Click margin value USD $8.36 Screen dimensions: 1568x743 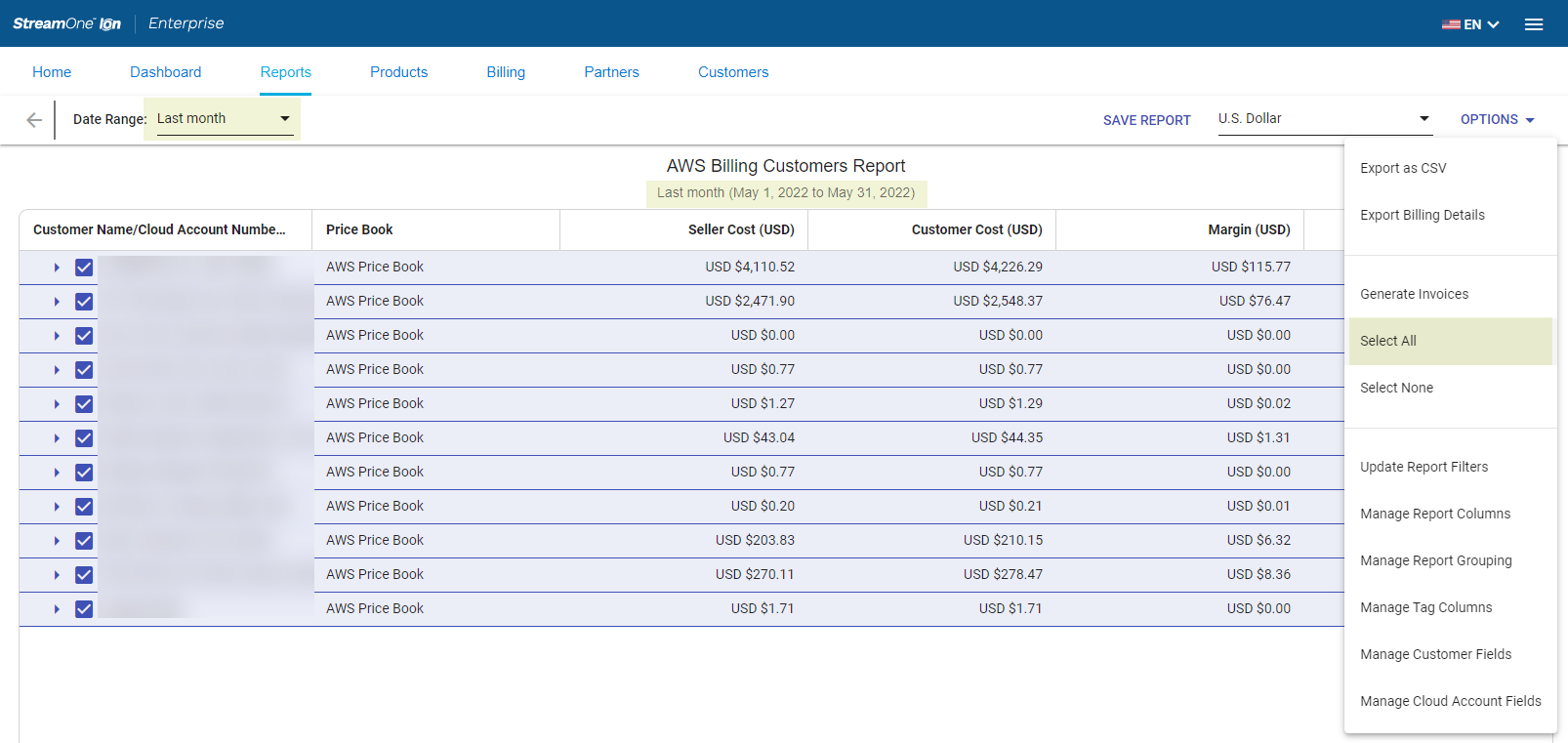pyautogui.click(x=1259, y=574)
